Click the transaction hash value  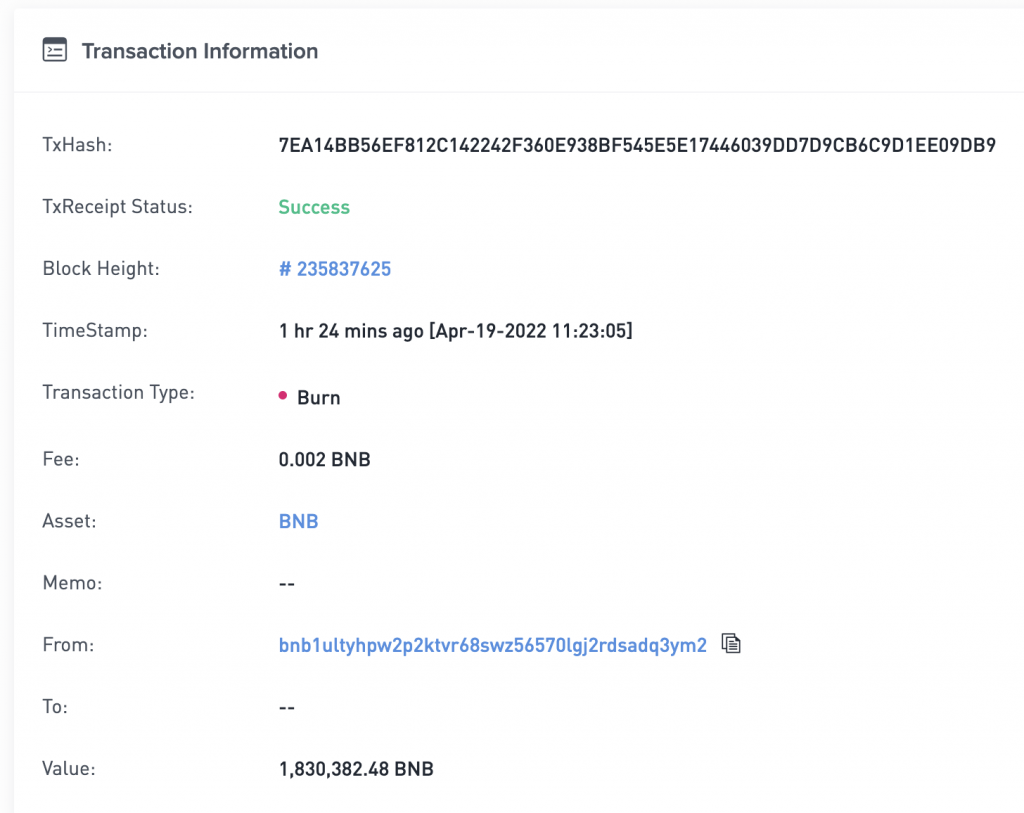(x=637, y=145)
